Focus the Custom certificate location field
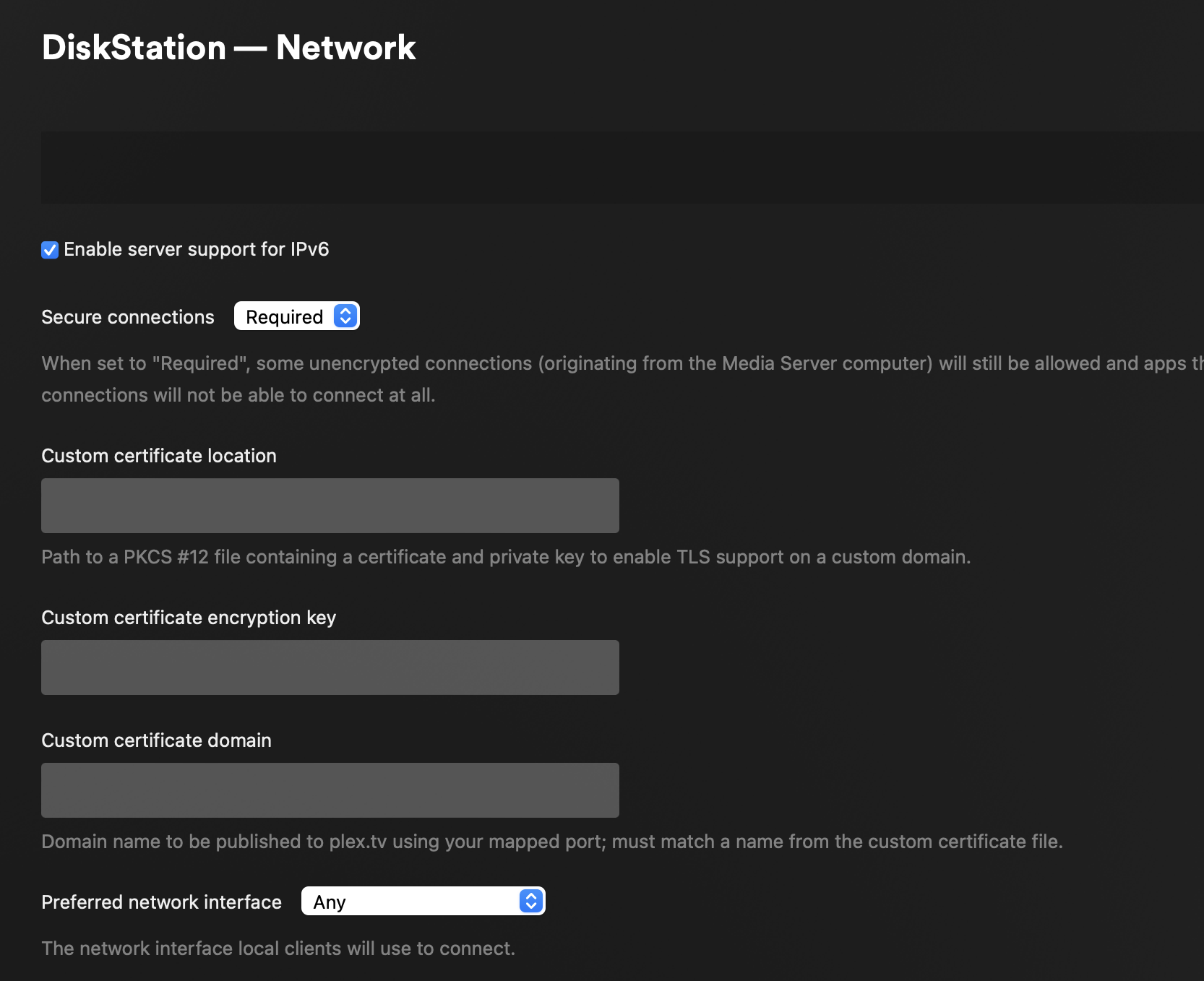 tap(330, 506)
